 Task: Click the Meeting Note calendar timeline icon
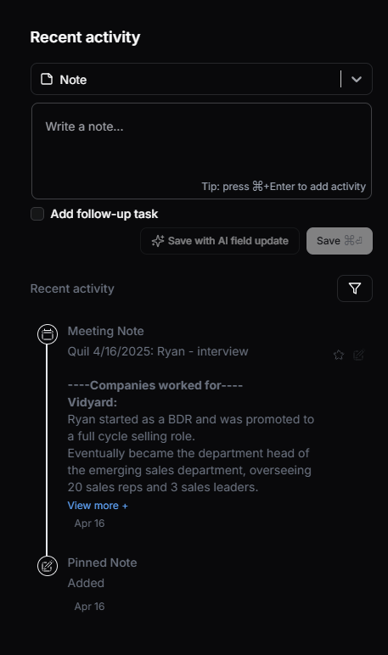(48, 334)
